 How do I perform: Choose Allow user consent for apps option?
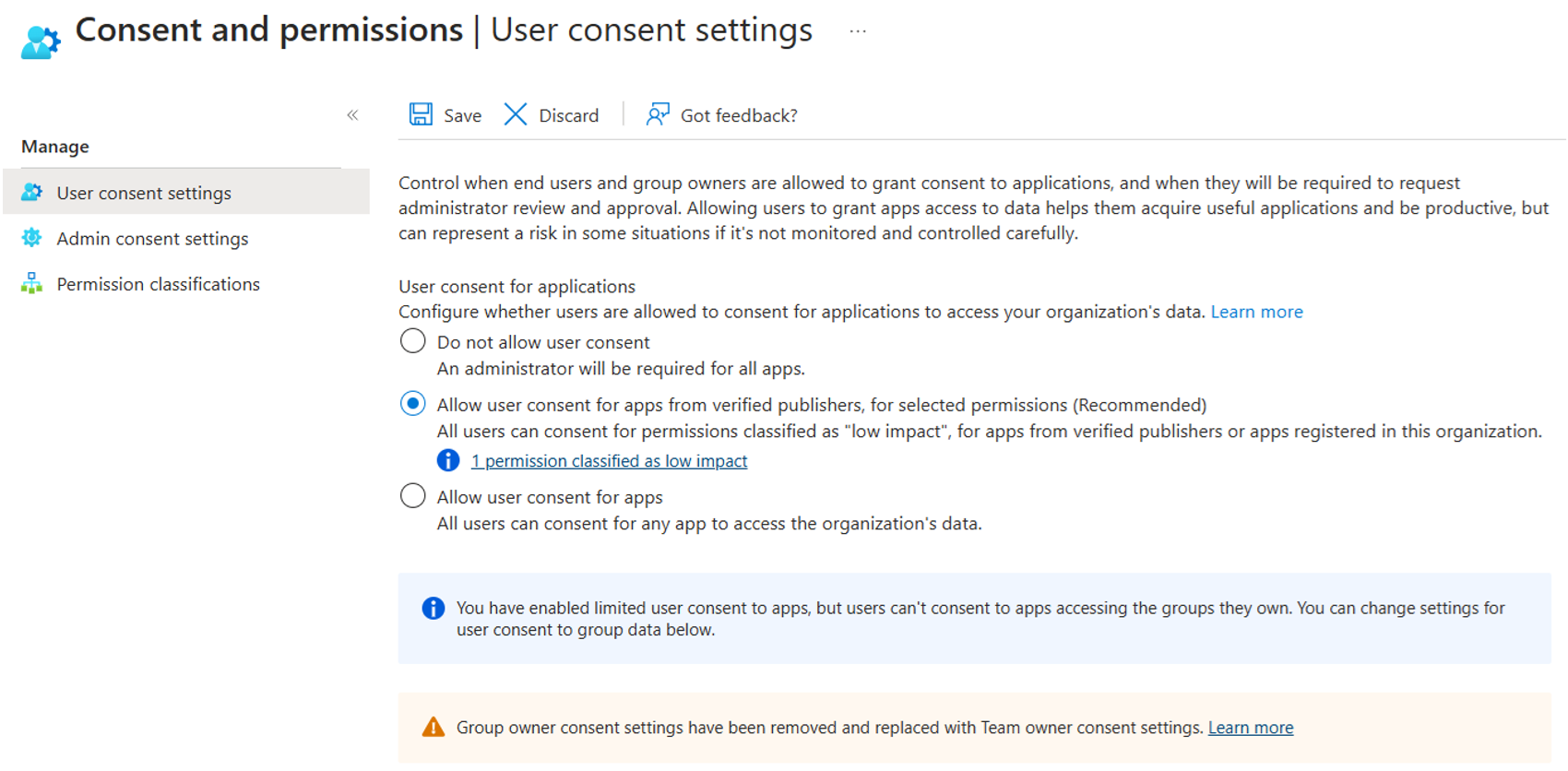[412, 495]
